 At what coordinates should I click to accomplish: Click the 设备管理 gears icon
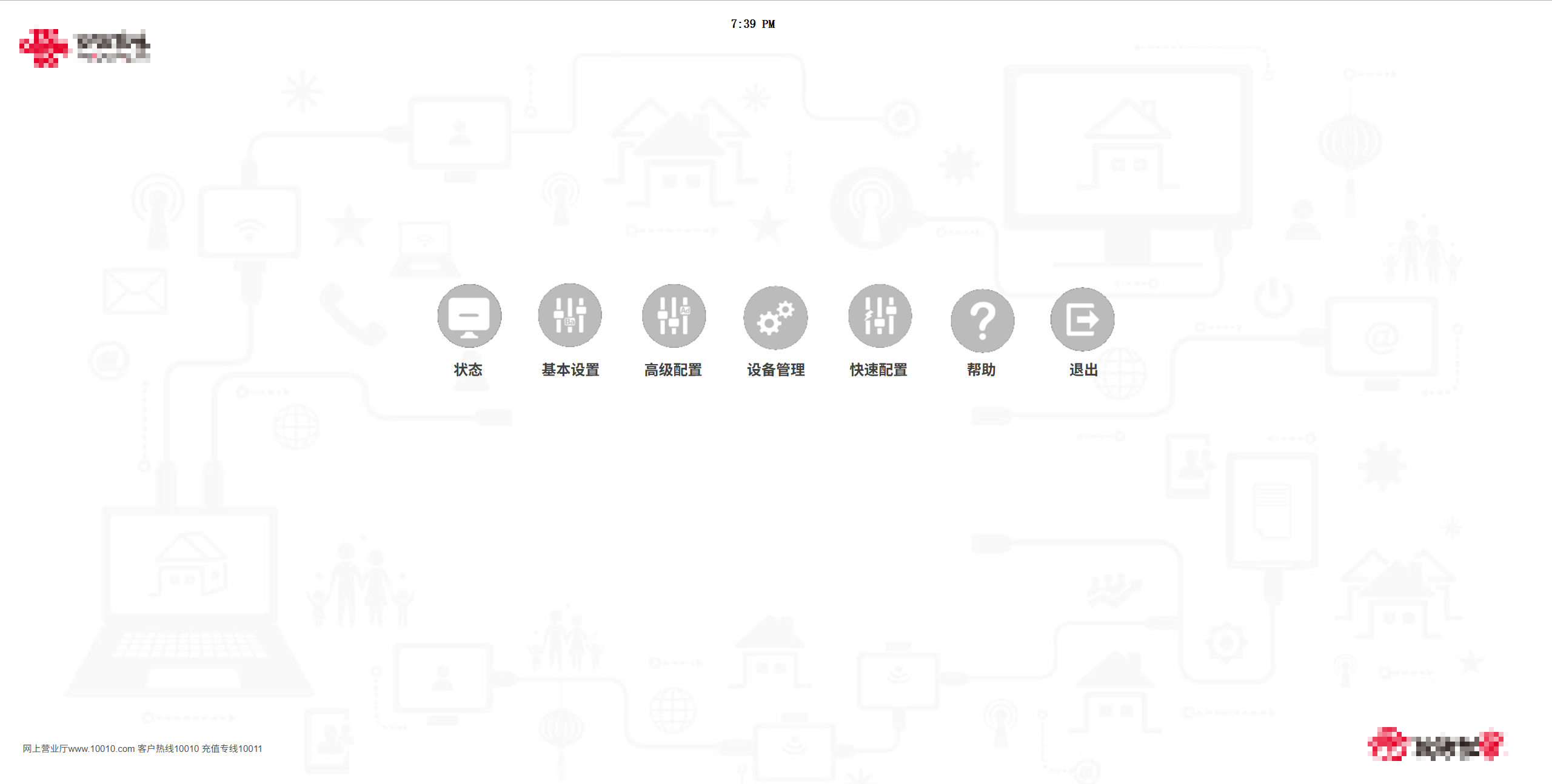click(775, 317)
